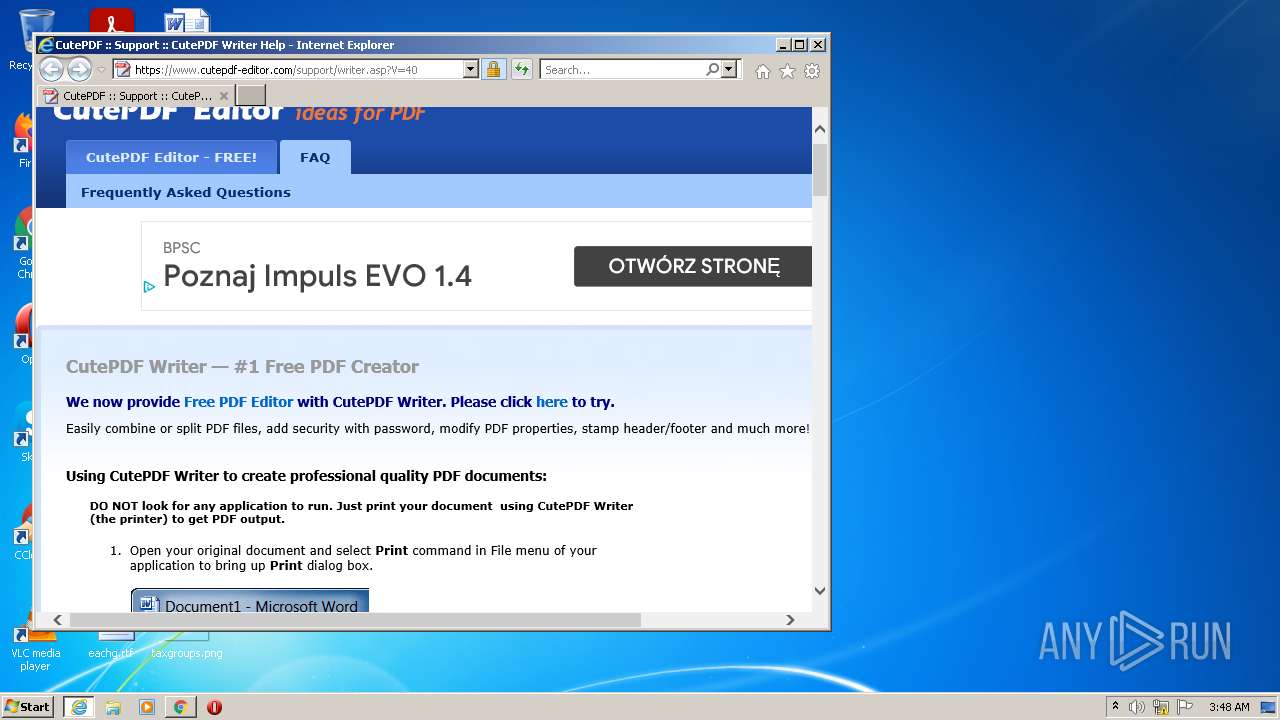The width and height of the screenshot is (1280, 720).
Task: Click the network tray icon
Action: click(x=1161, y=707)
